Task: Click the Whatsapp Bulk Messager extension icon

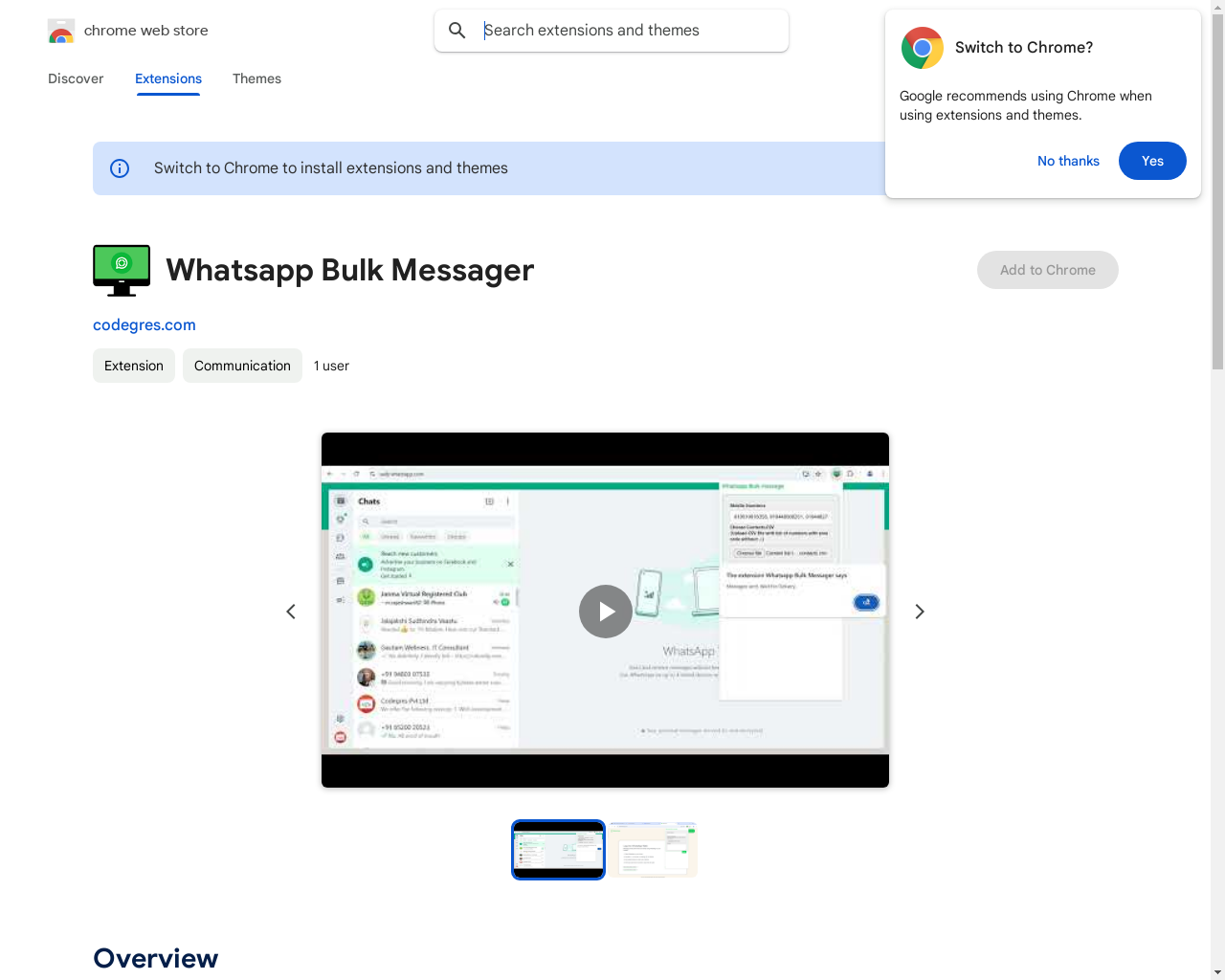Action: pyautogui.click(x=122, y=271)
